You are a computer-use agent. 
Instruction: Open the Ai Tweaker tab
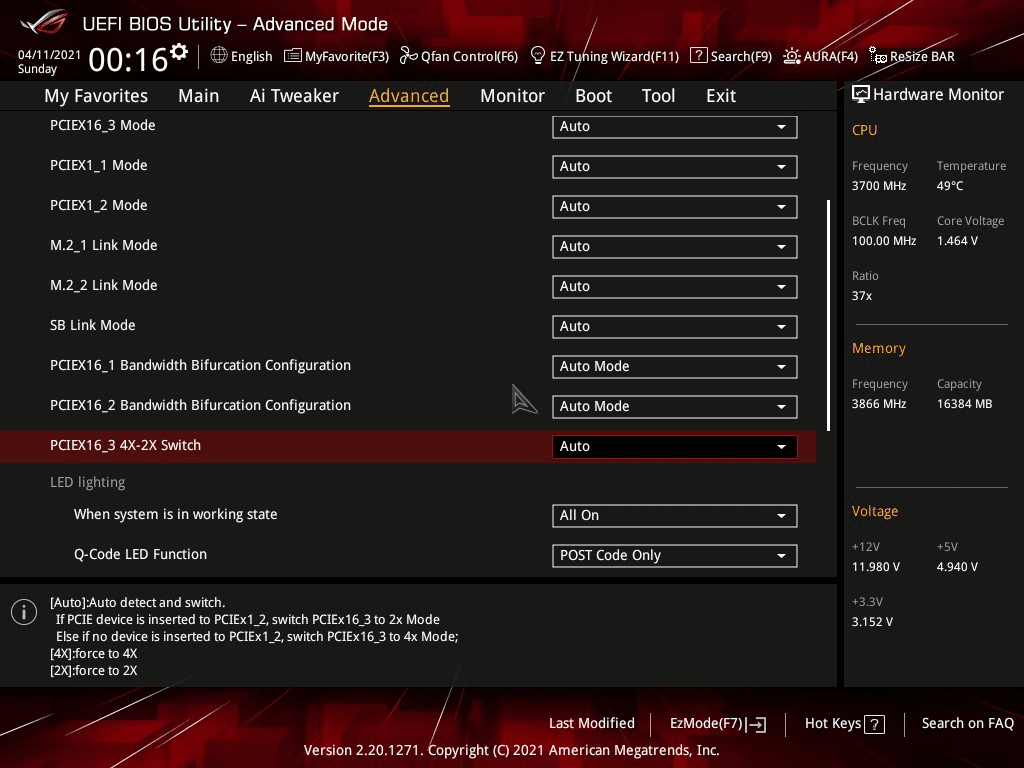click(294, 95)
